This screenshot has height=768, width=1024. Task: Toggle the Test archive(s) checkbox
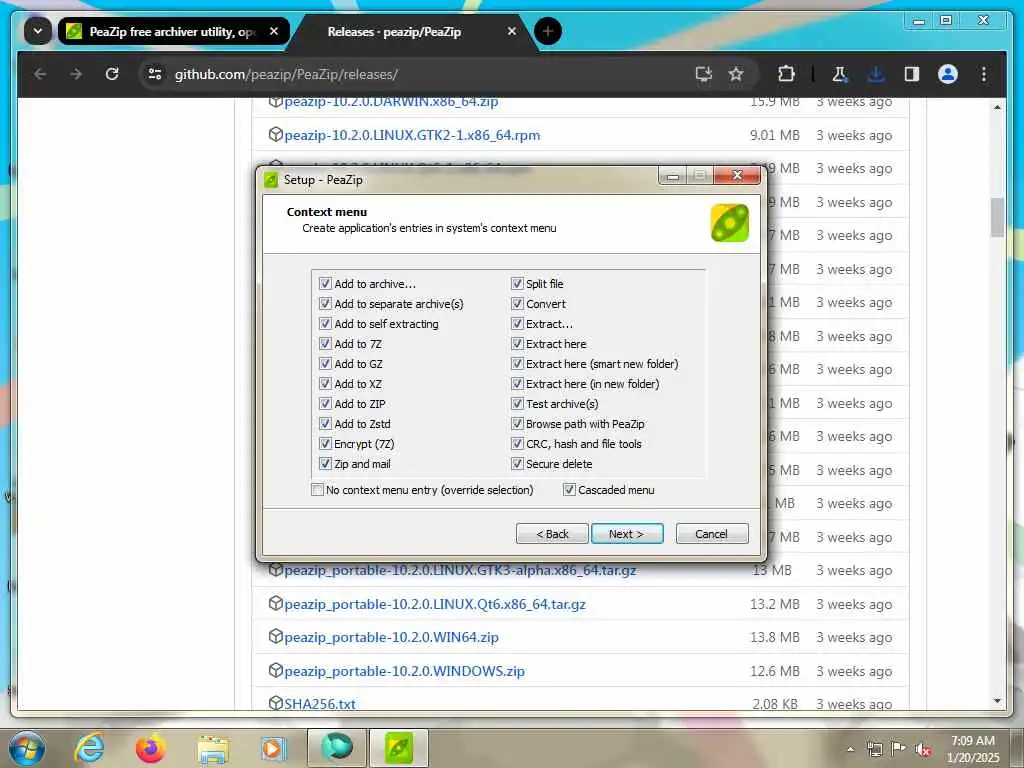click(517, 404)
